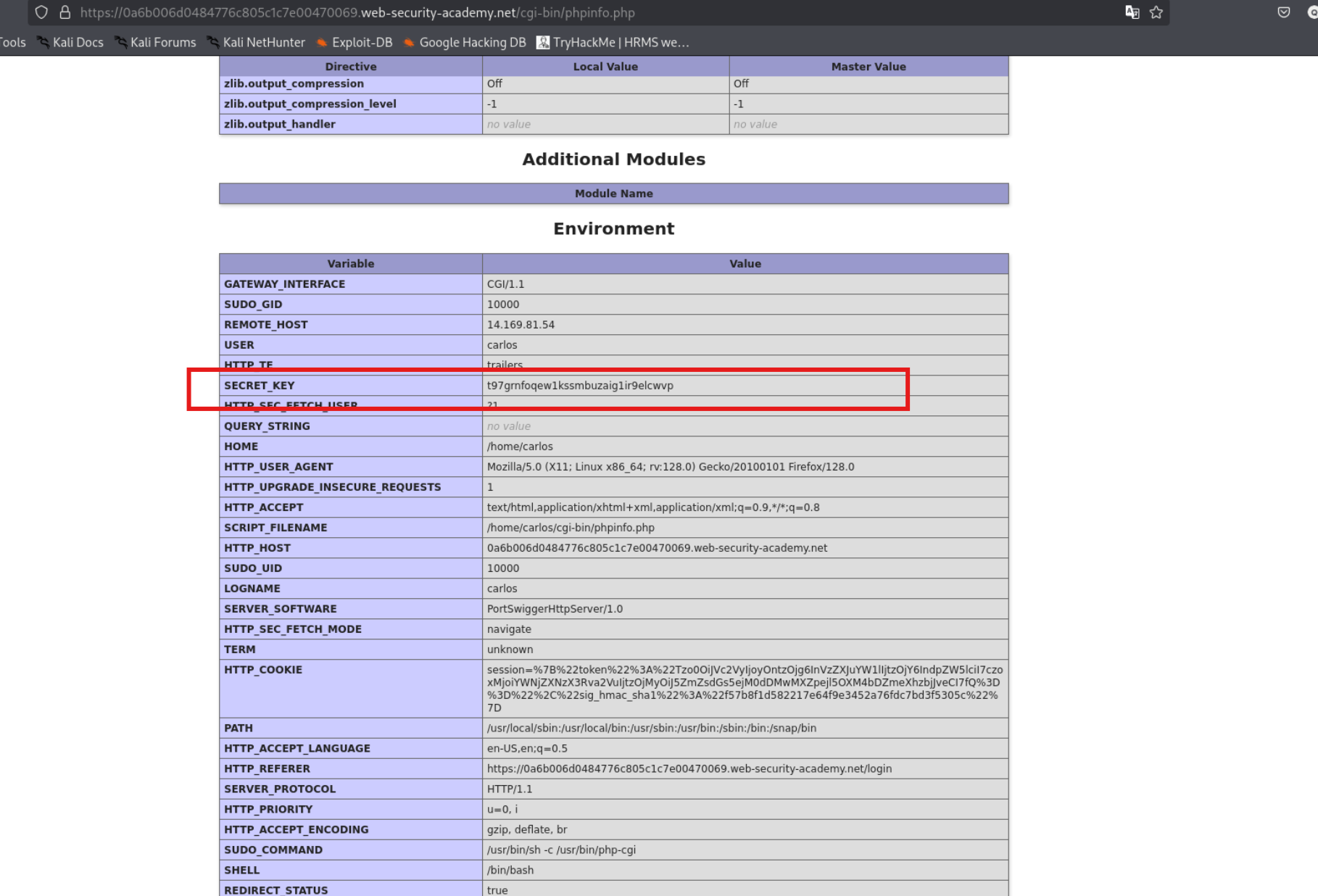Click the SCRIPT_FILENAME path value
The width and height of the screenshot is (1318, 896).
pyautogui.click(x=571, y=528)
